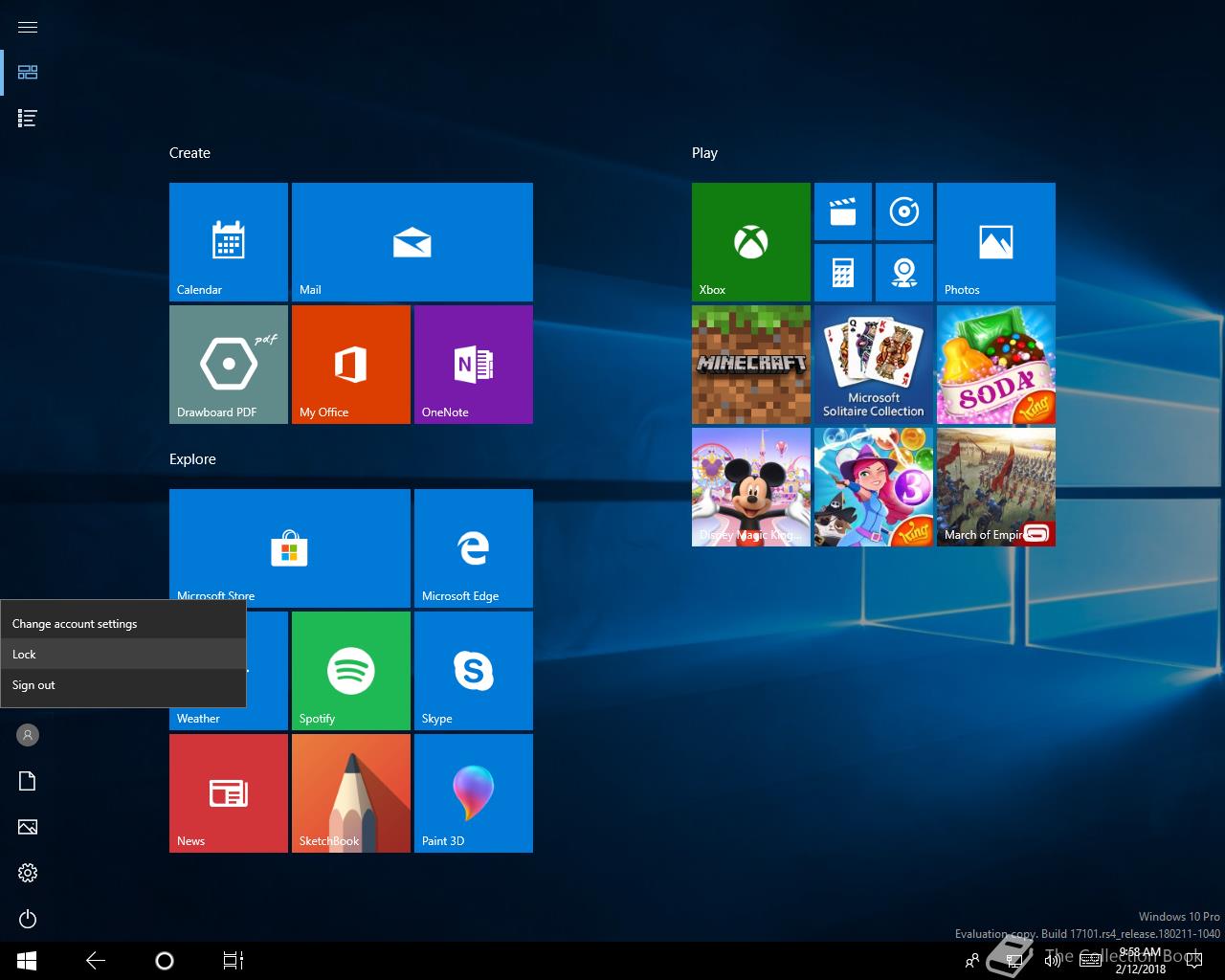This screenshot has width=1225, height=980.
Task: Open the Calculator small tile
Action: [x=843, y=273]
